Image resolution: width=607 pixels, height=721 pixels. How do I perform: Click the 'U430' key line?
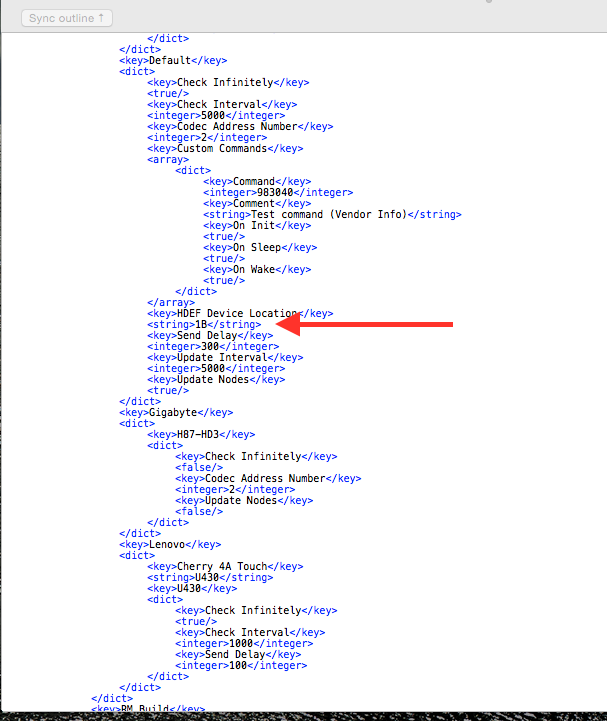(x=192, y=589)
